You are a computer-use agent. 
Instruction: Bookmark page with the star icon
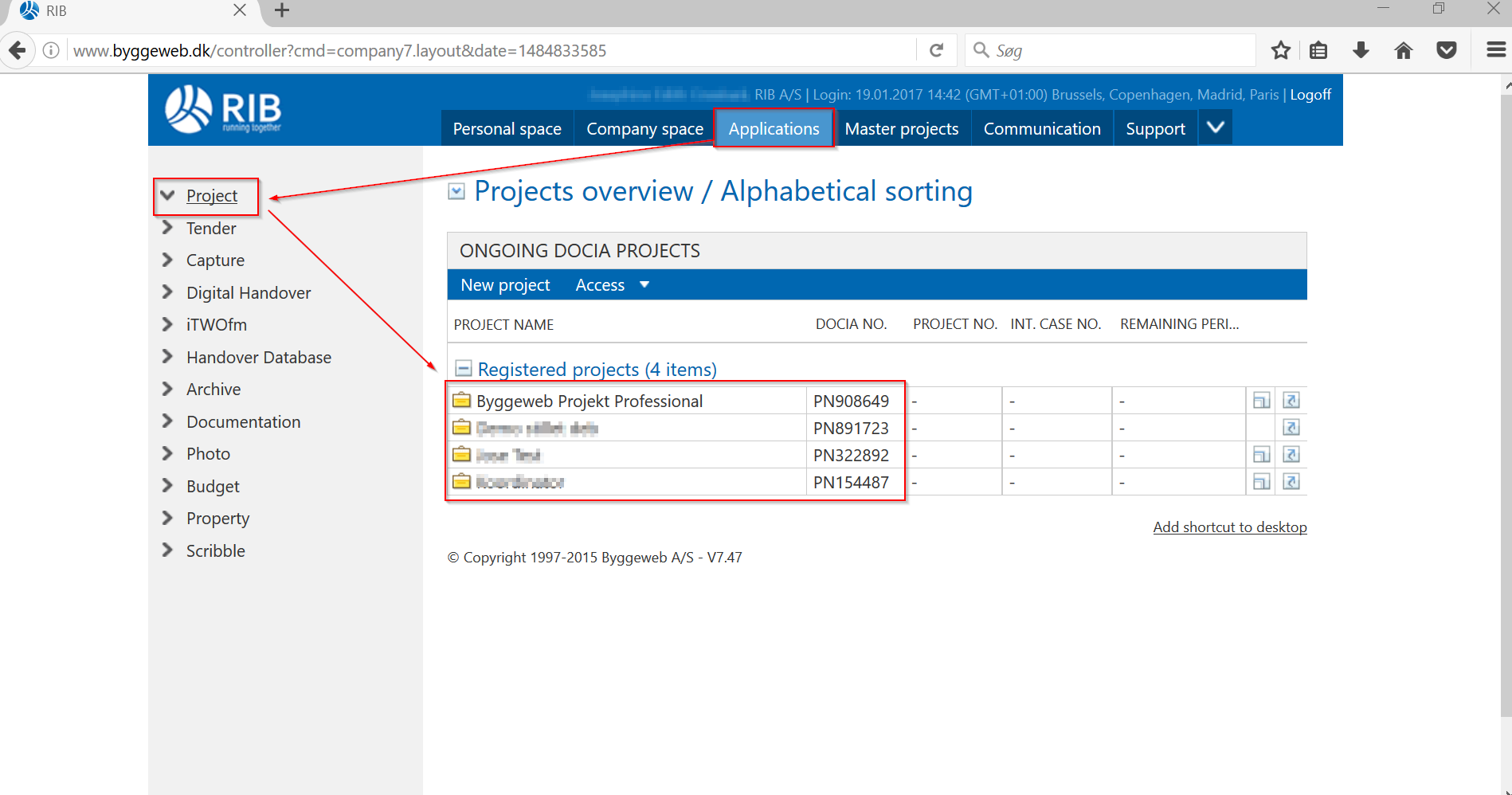tap(1281, 51)
